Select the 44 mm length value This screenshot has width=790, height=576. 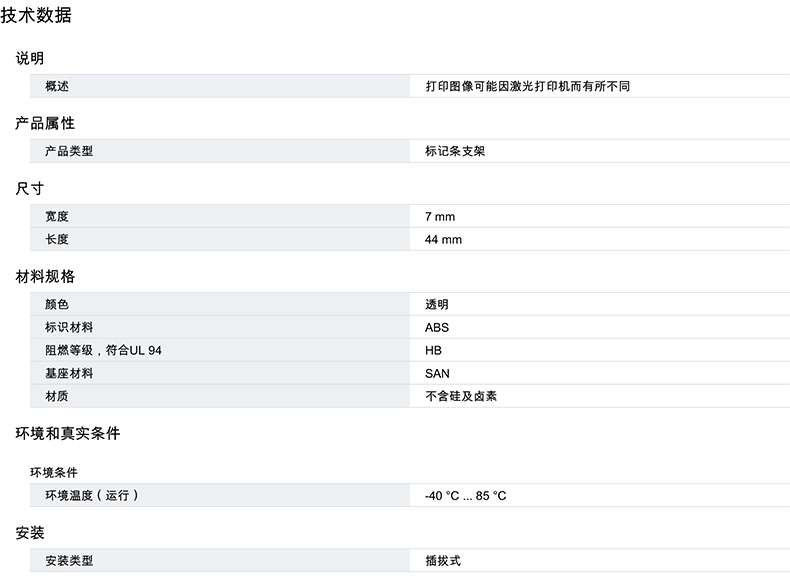click(x=443, y=240)
